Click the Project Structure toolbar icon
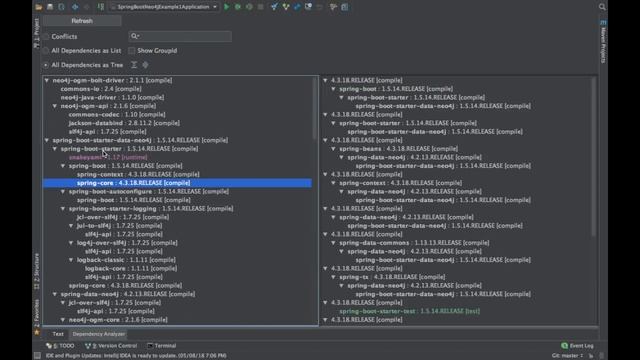The width and height of the screenshot is (640, 360). click(333, 7)
